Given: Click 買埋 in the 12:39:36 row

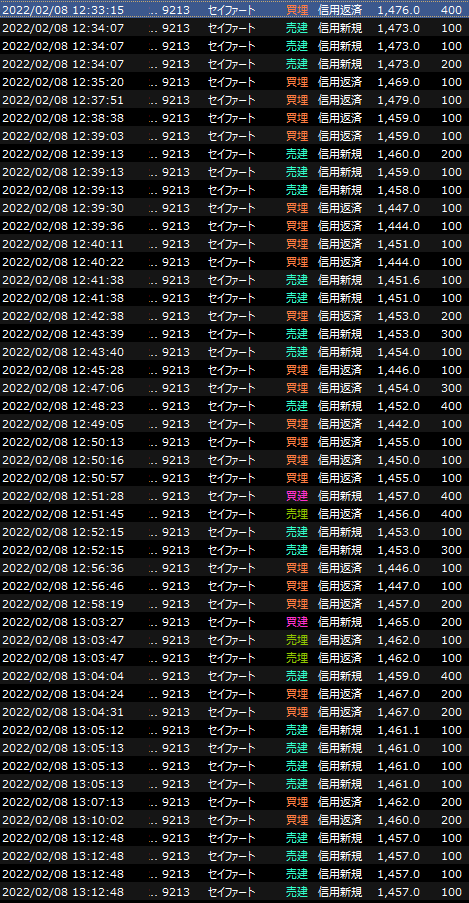Looking at the screenshot, I should click(x=297, y=226).
